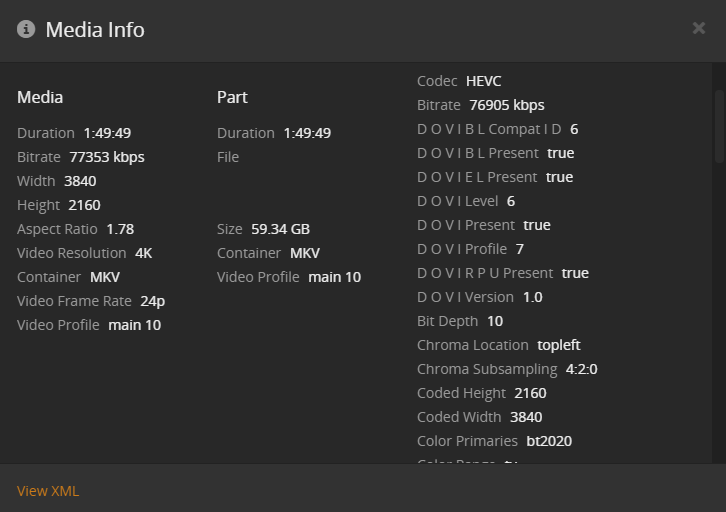
Task: Select the File label under Part
Action: point(228,157)
